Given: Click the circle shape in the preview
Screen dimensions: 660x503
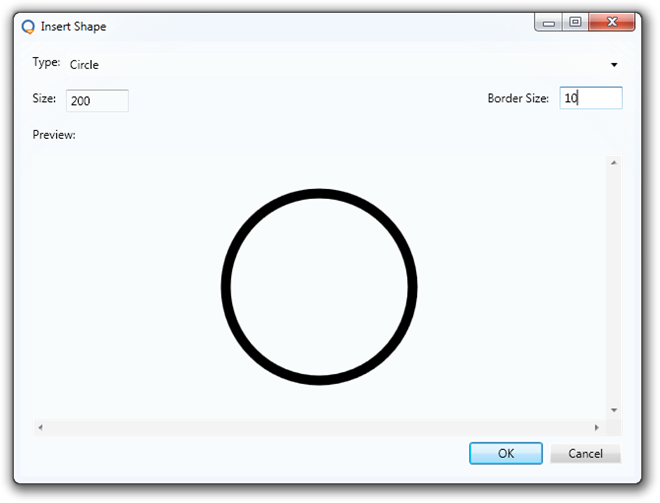Looking at the screenshot, I should coord(319,287).
